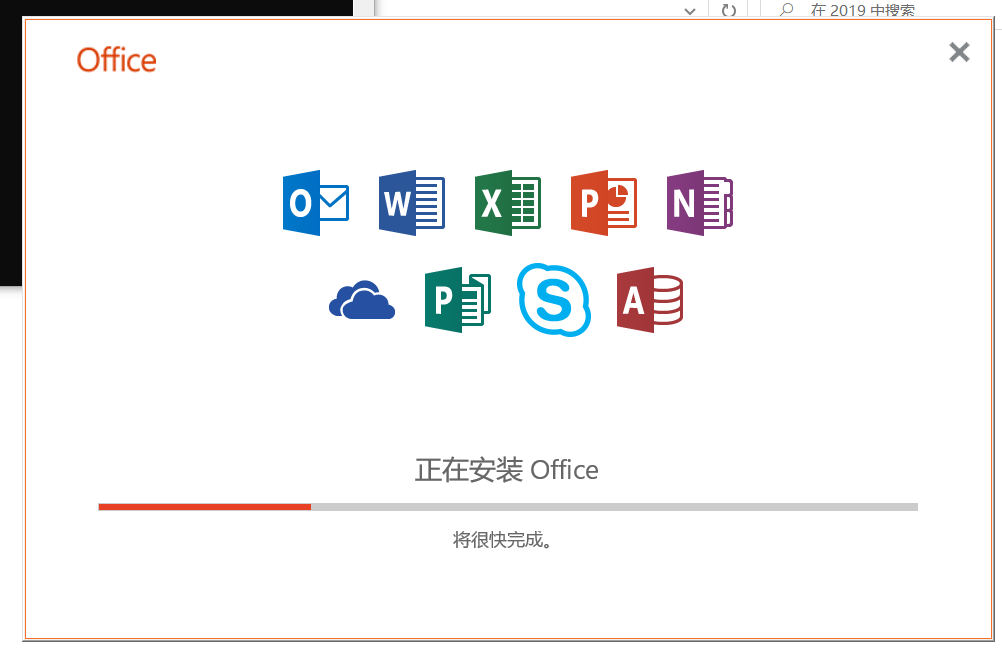Click the Office logo text

116,60
